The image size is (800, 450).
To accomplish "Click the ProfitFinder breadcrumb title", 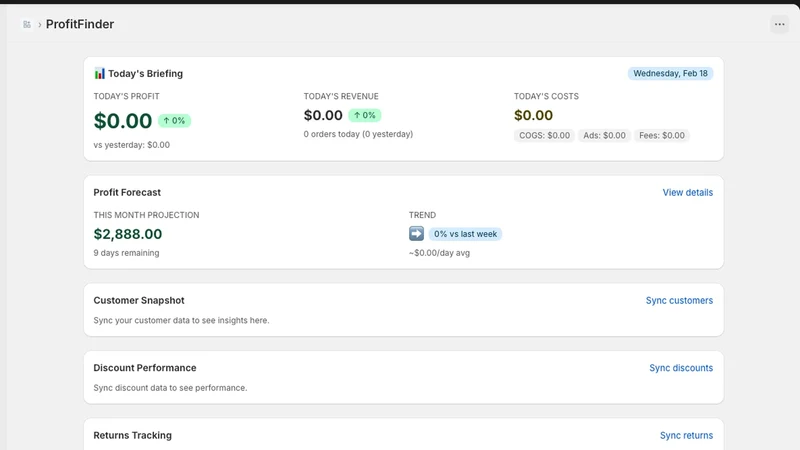I will click(x=80, y=24).
